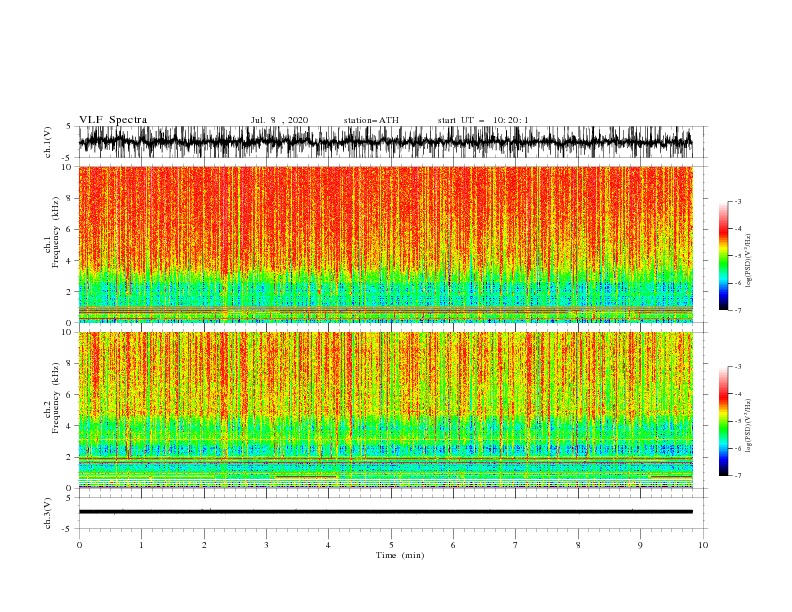Image resolution: width=792 pixels, height=612 pixels.
Task: Click the "-7" tick on the ch.1 colorbar
Action: 737,310
